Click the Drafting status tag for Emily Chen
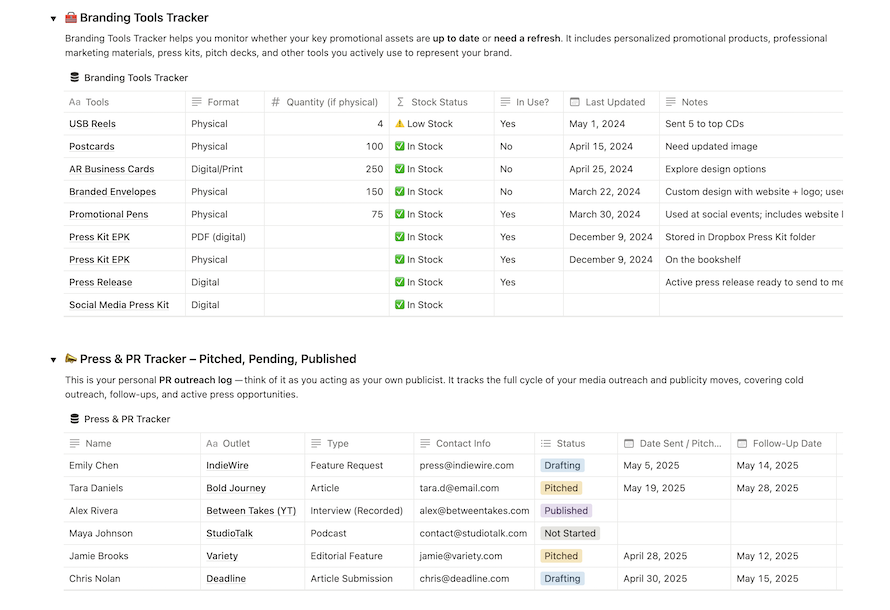 click(x=562, y=466)
